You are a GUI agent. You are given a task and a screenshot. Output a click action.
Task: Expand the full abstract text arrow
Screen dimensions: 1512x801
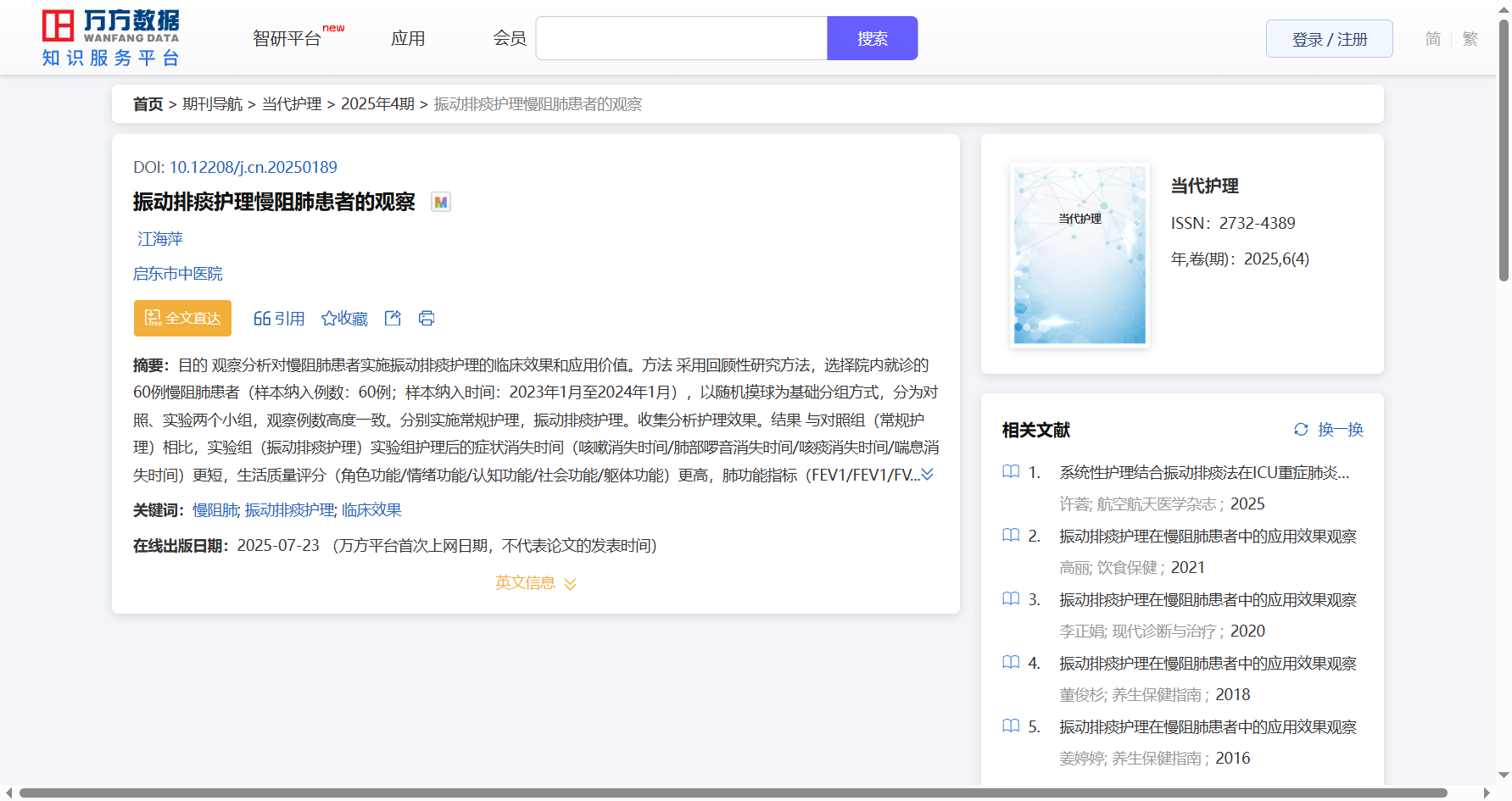[x=928, y=475]
